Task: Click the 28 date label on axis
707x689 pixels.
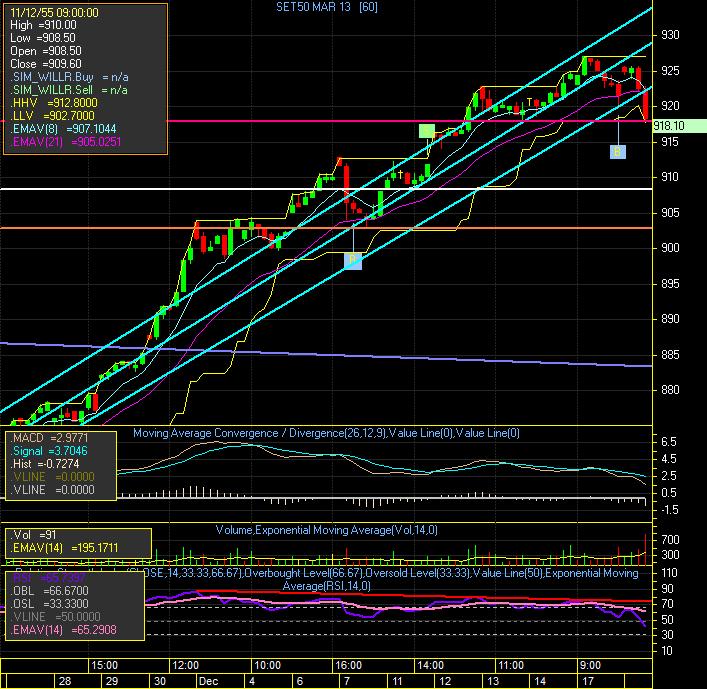Action: [x=65, y=681]
